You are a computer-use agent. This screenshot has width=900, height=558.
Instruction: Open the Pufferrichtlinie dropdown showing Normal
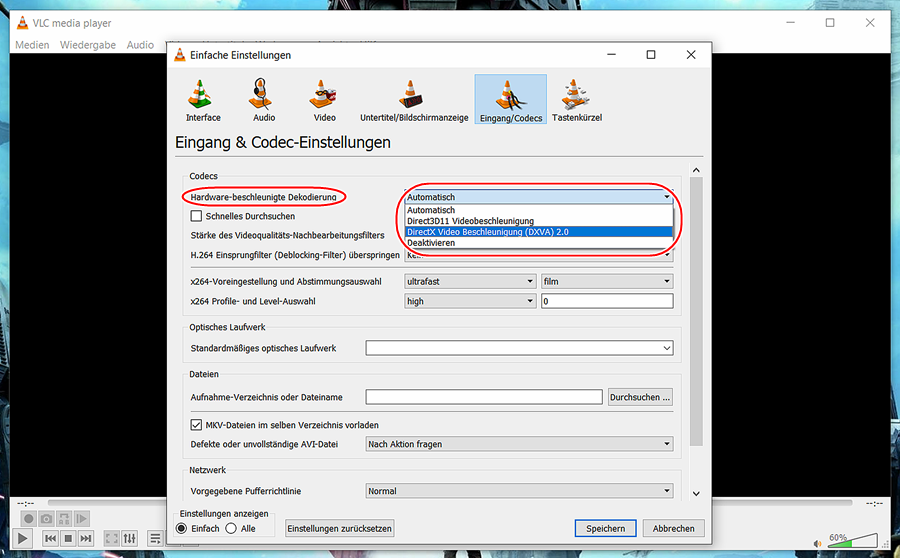[519, 491]
